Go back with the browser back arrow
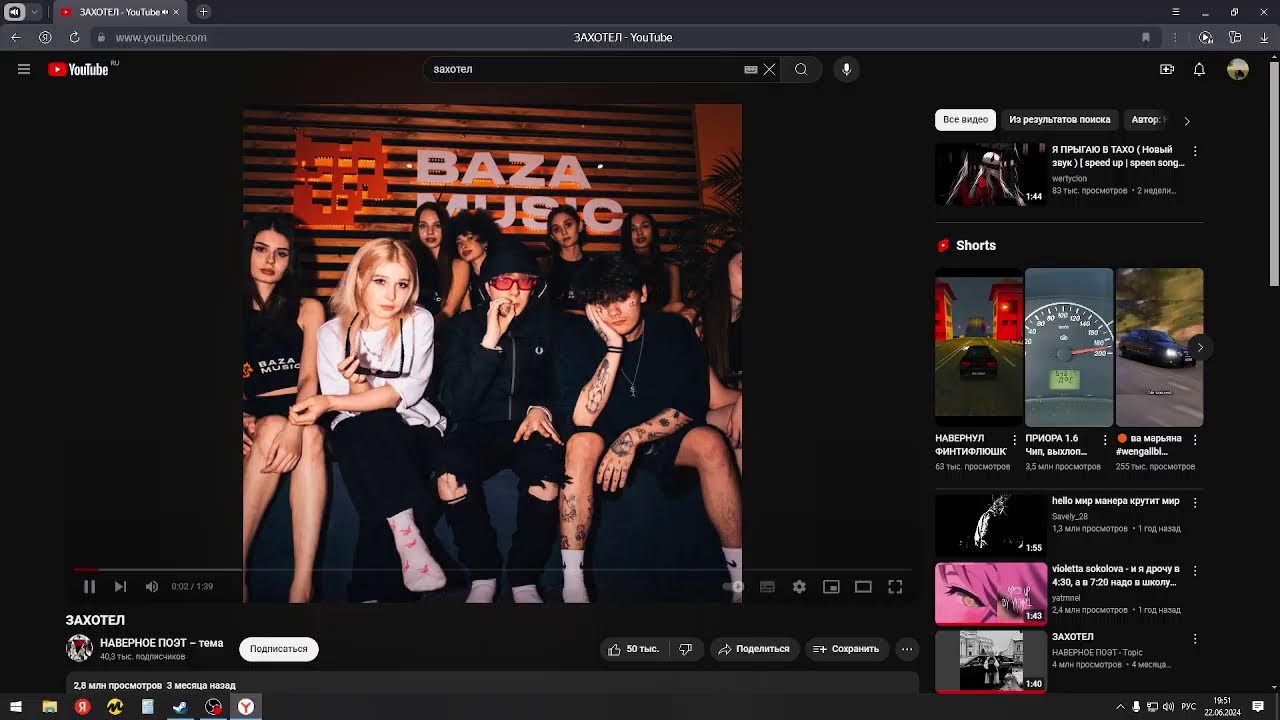The width and height of the screenshot is (1280, 720). 16,37
